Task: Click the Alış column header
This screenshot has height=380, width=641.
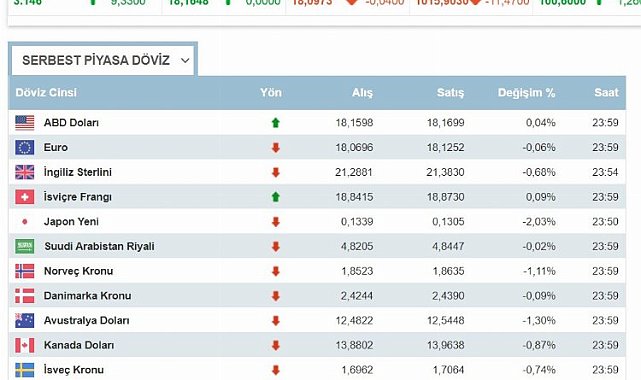Action: [x=362, y=93]
